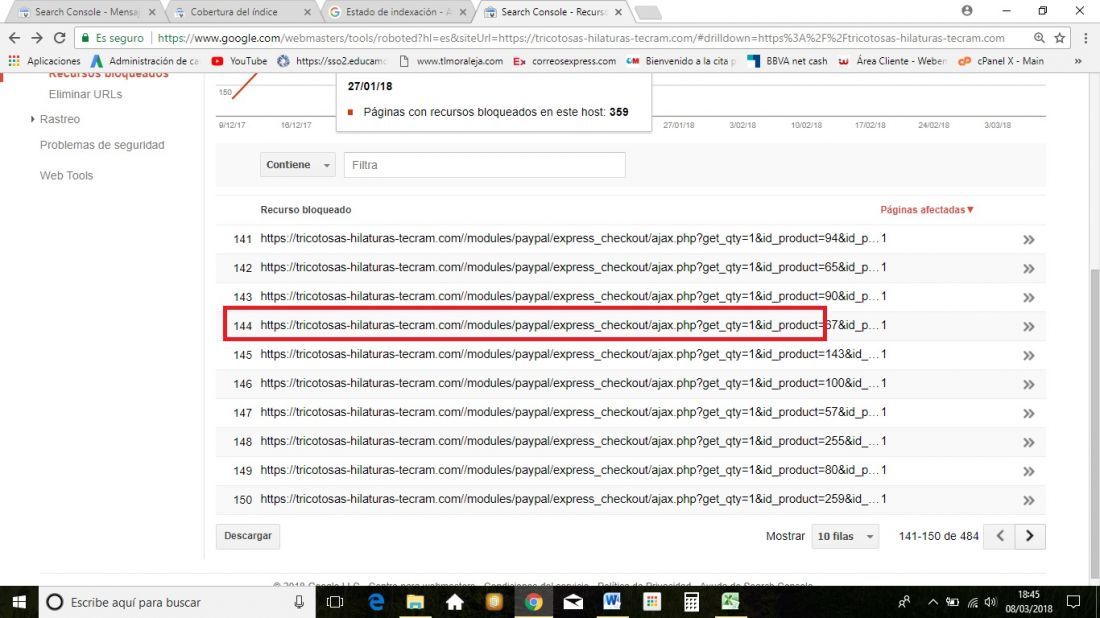Open details arrow for row 147
1100x618 pixels.
point(1028,414)
